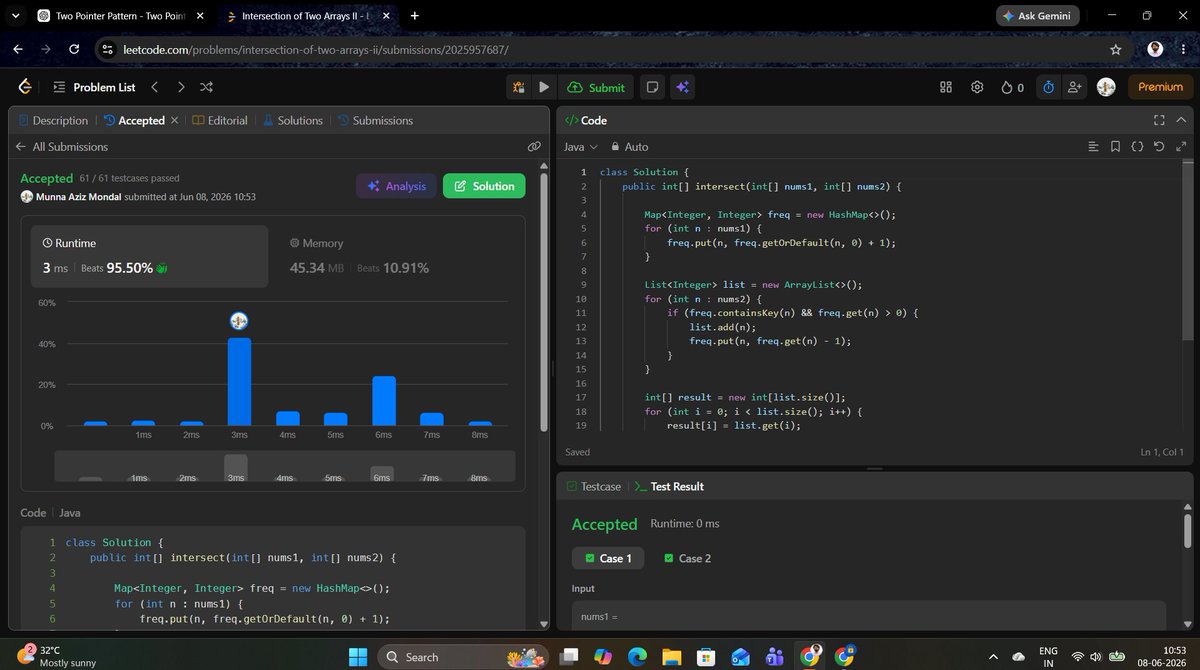Open a new Chrome tab
Screen dimensions: 1200x670
coord(415,15)
